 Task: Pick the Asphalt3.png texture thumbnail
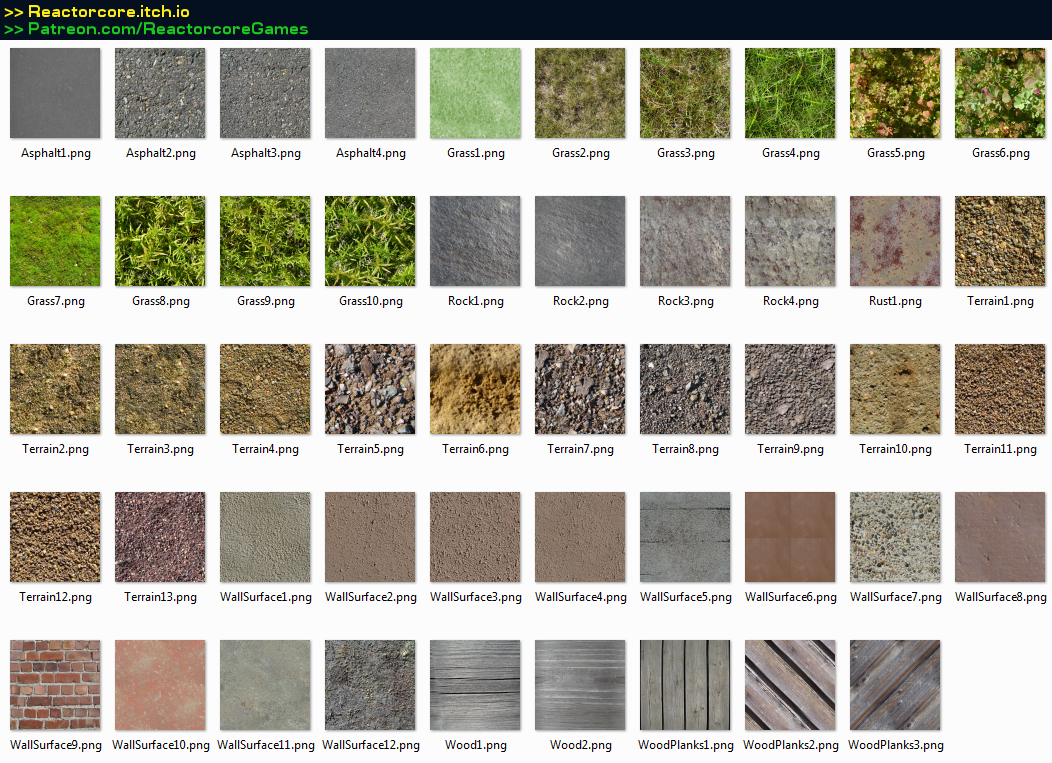point(265,93)
